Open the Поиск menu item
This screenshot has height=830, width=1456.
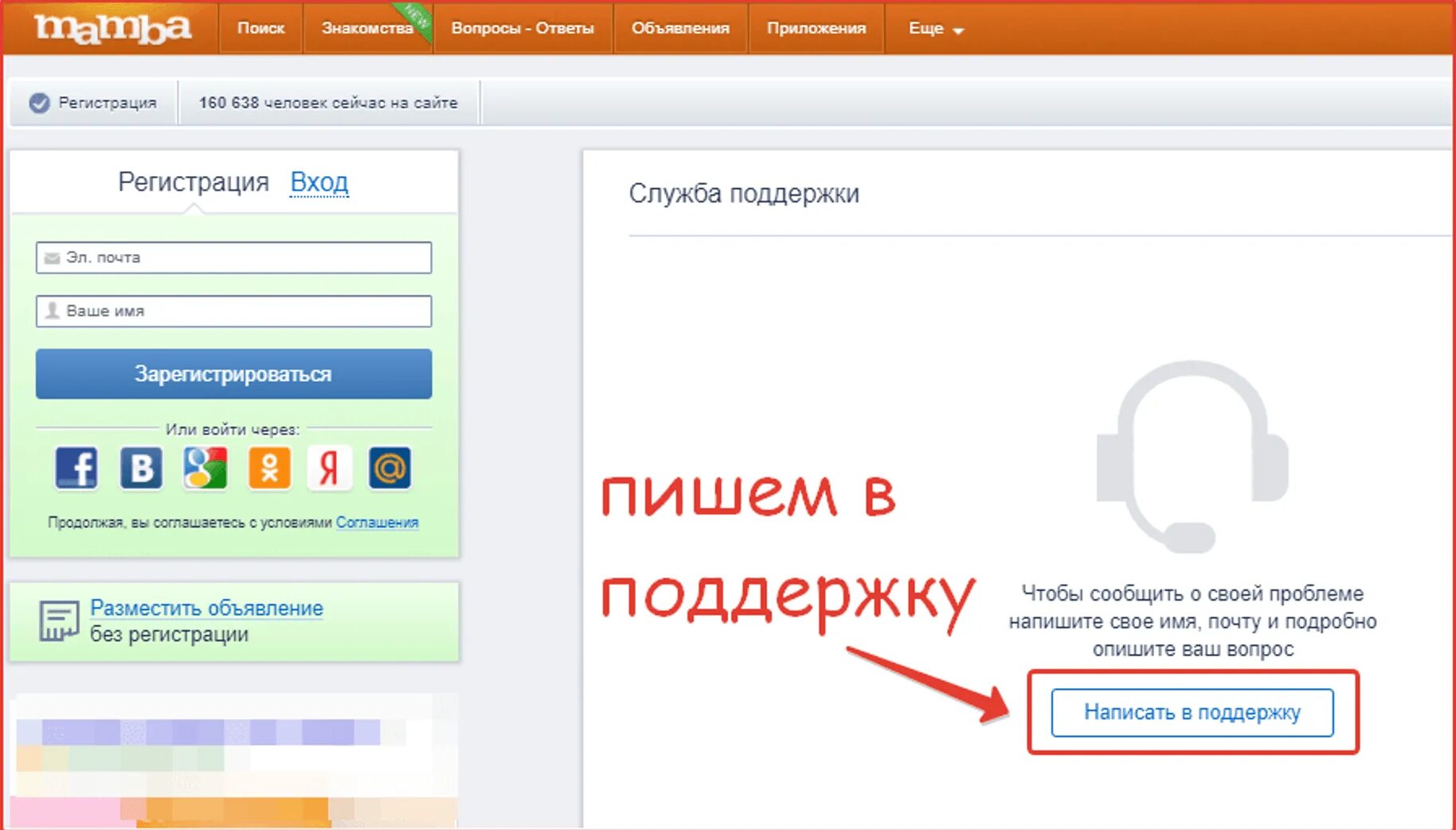tap(260, 28)
